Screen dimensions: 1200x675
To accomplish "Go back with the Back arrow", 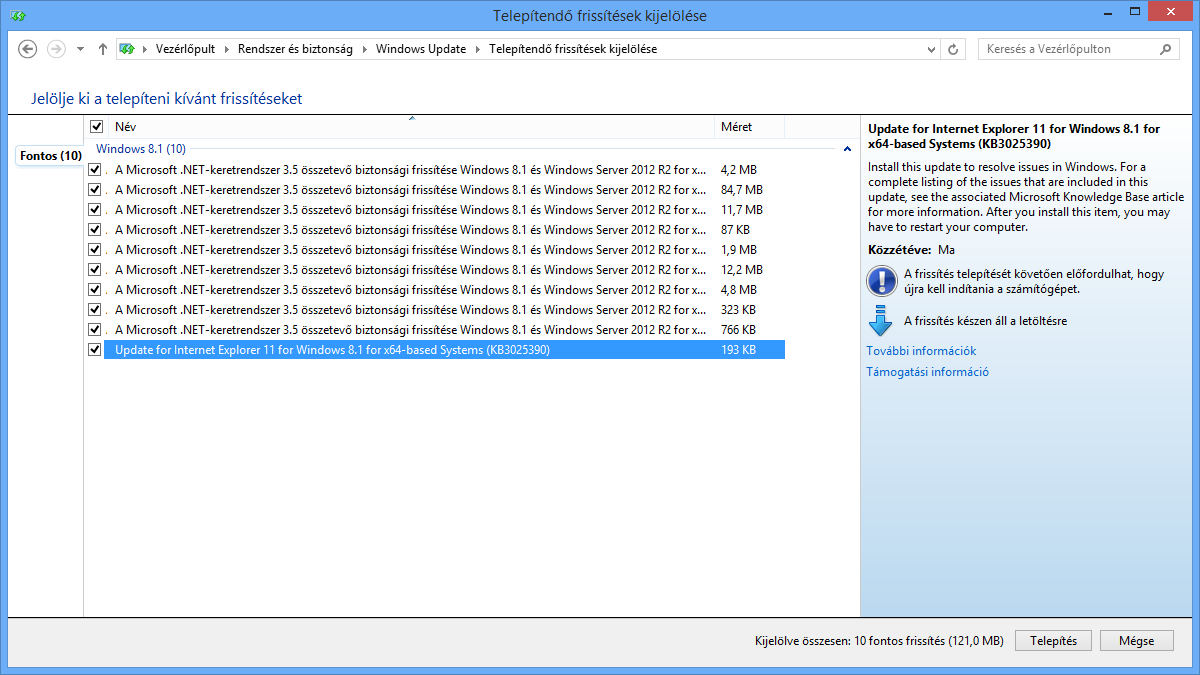I will pyautogui.click(x=28, y=49).
